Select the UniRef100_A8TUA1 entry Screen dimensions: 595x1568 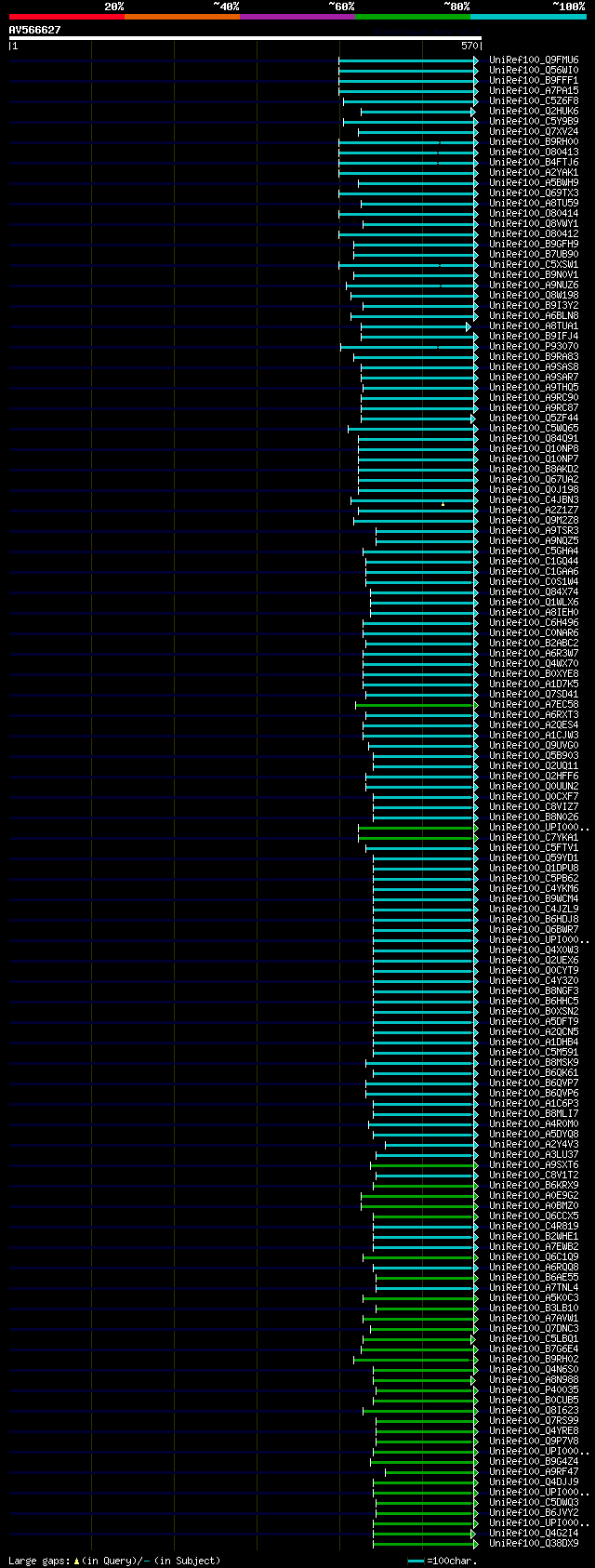point(534,326)
